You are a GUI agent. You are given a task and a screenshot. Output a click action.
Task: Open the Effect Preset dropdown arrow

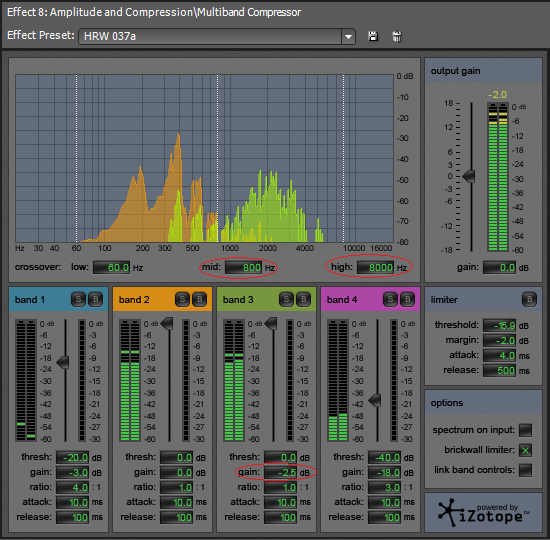click(x=348, y=36)
